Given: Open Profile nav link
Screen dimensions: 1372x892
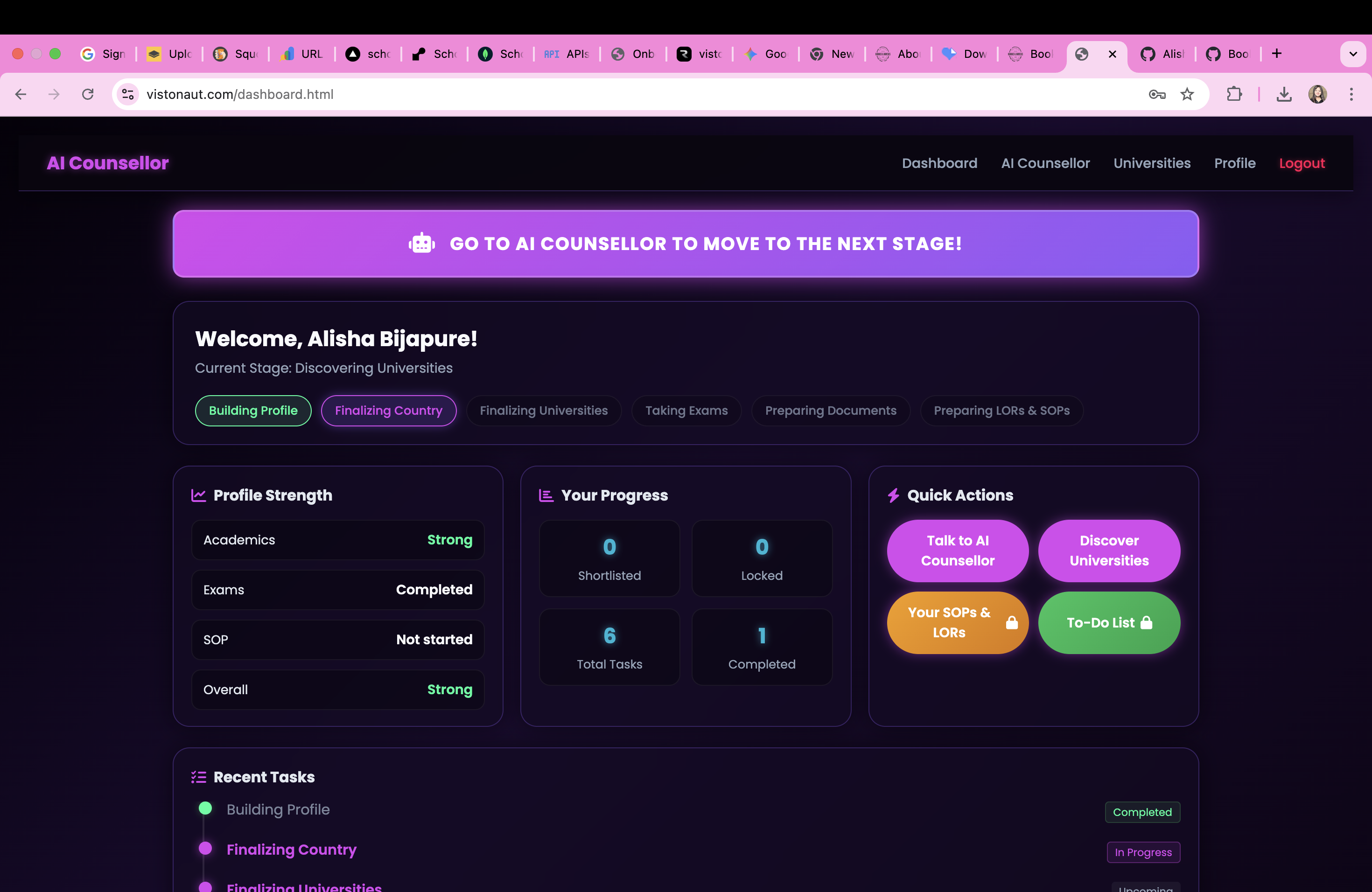Looking at the screenshot, I should (1235, 163).
